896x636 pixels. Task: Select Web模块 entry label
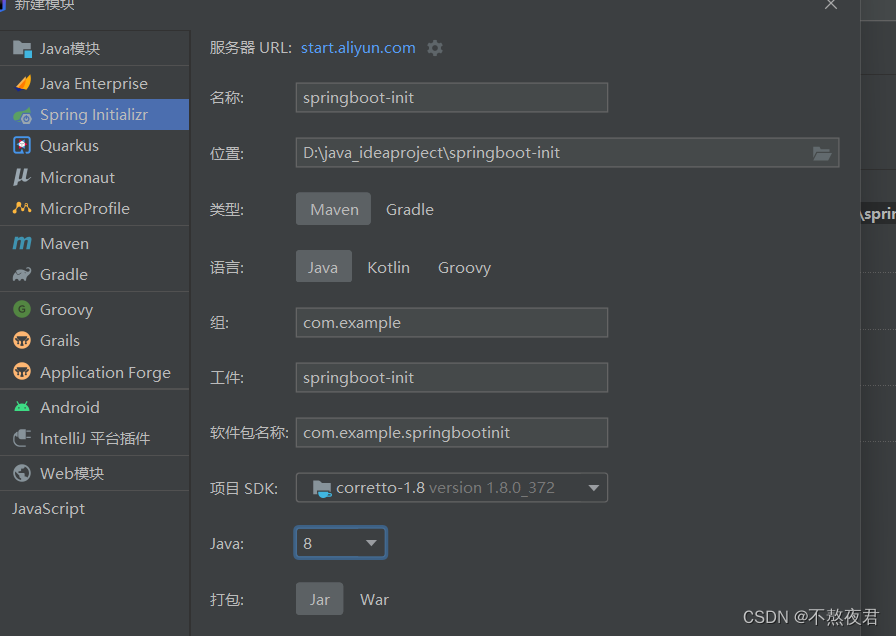pyautogui.click(x=72, y=474)
